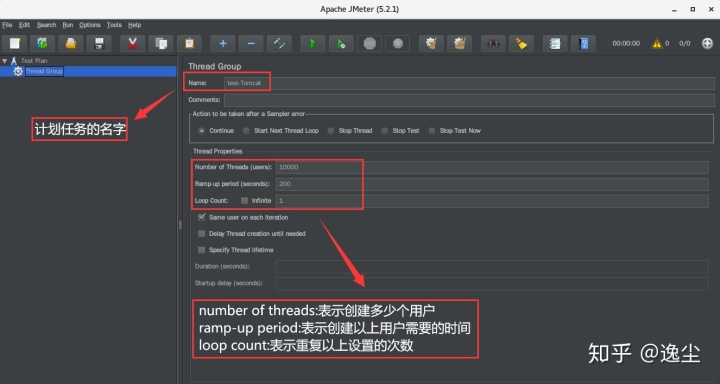Click the remote engines globe icon
This screenshot has height=384, width=720.
pos(708,43)
